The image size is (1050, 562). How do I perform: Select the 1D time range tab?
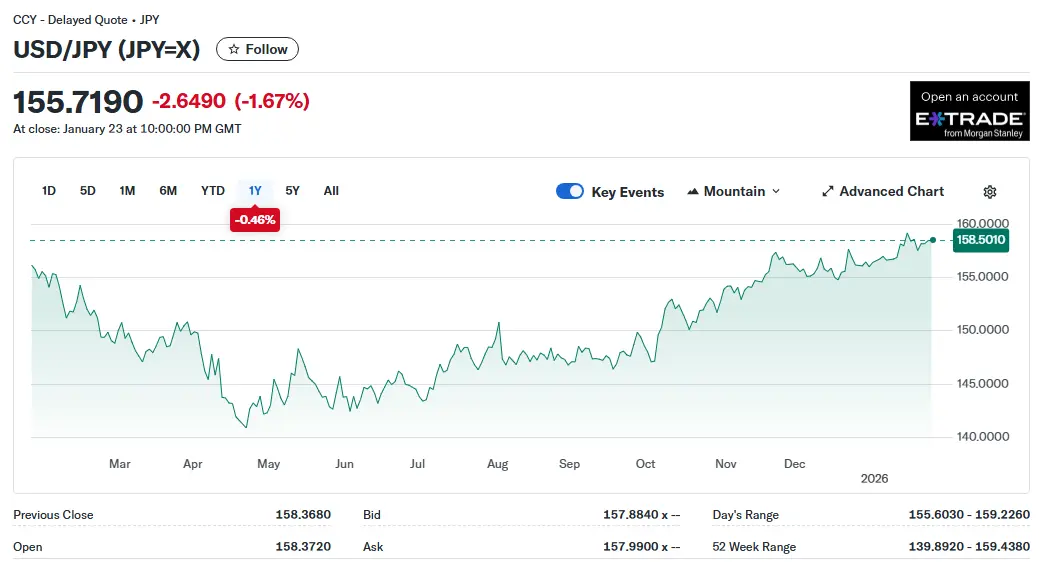point(49,191)
